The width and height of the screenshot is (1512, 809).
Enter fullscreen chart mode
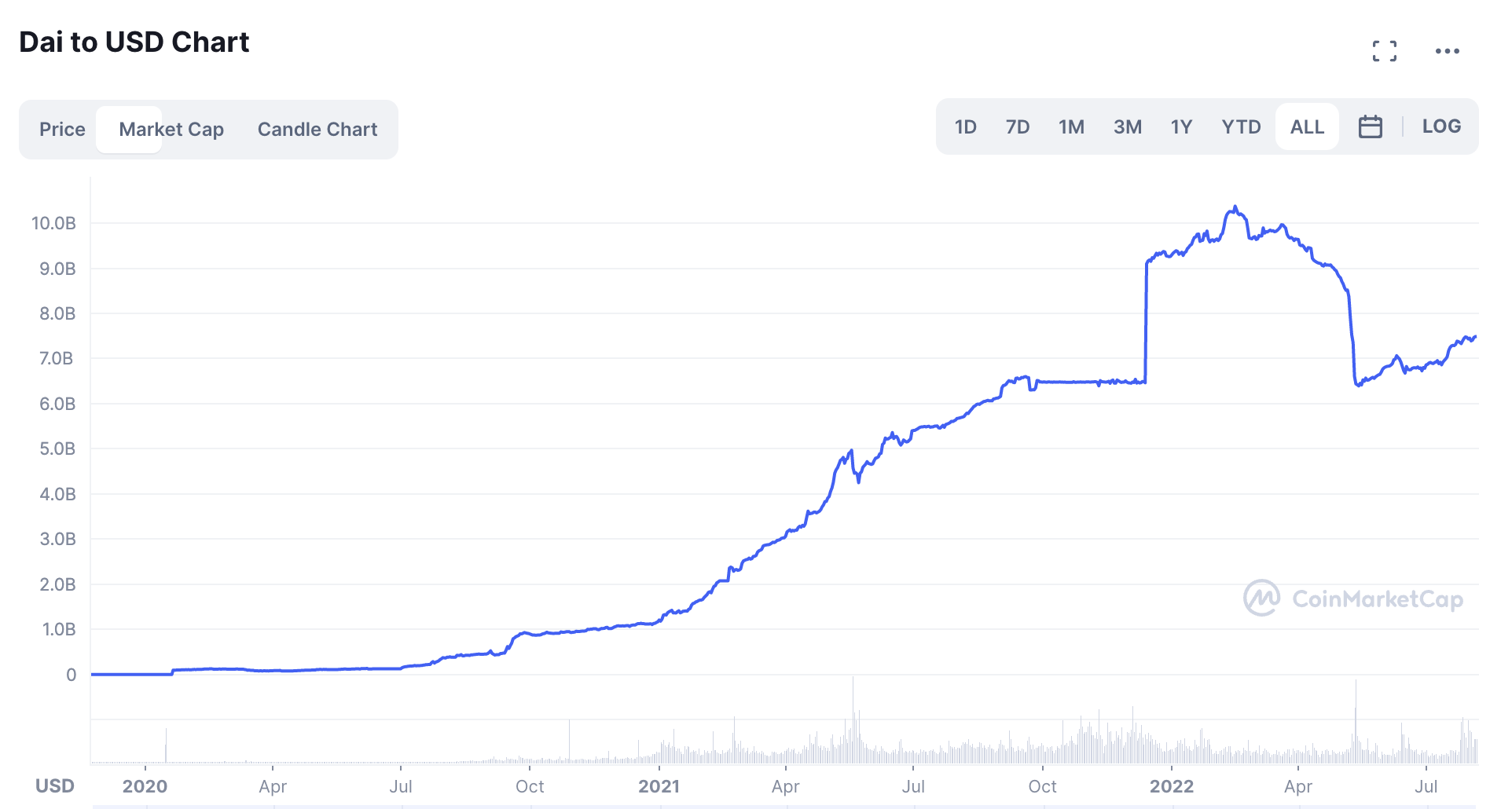[1384, 51]
